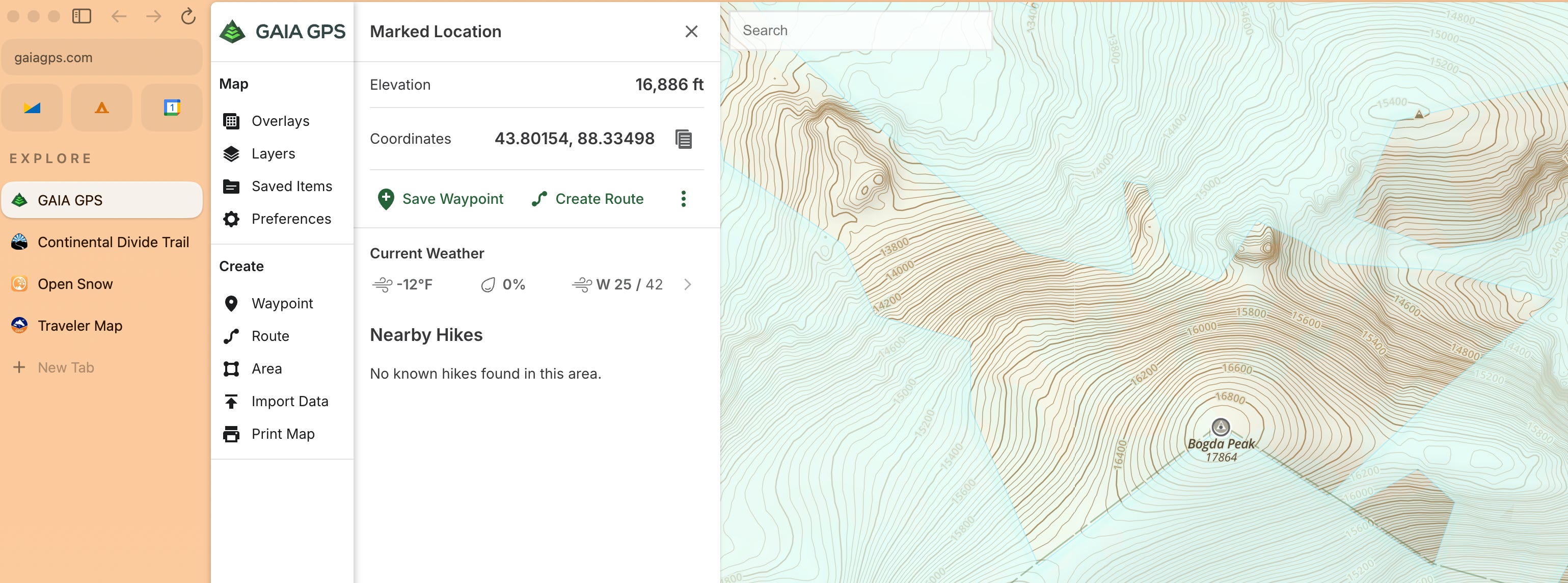Switch to the Continental Divide Trail tab
1568x583 pixels.
point(102,243)
